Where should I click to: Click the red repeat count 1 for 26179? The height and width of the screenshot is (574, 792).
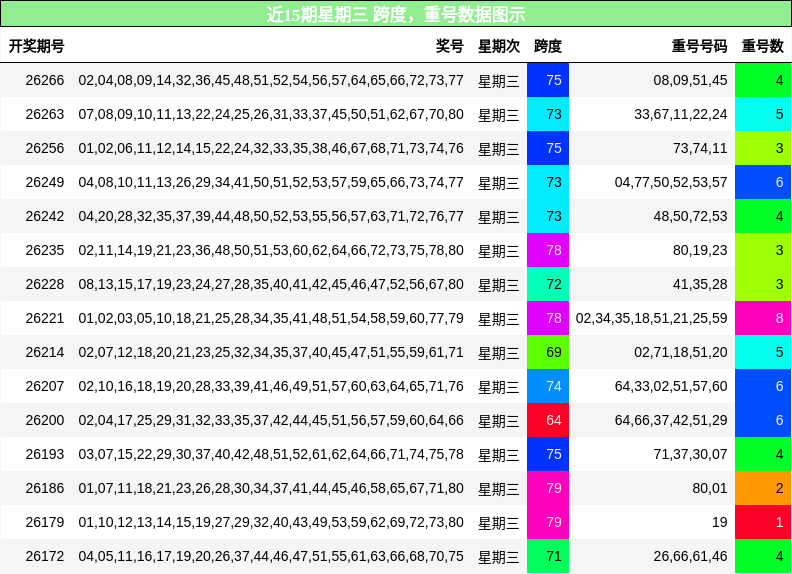[763, 522]
